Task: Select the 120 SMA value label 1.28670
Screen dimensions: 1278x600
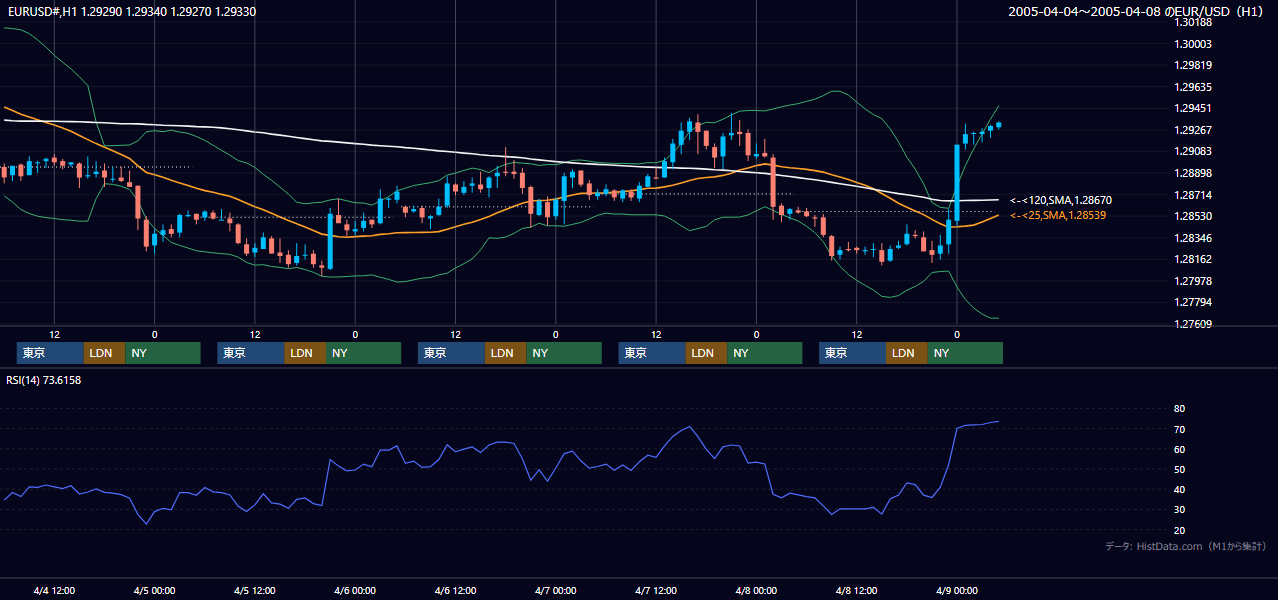Action: (1060, 200)
